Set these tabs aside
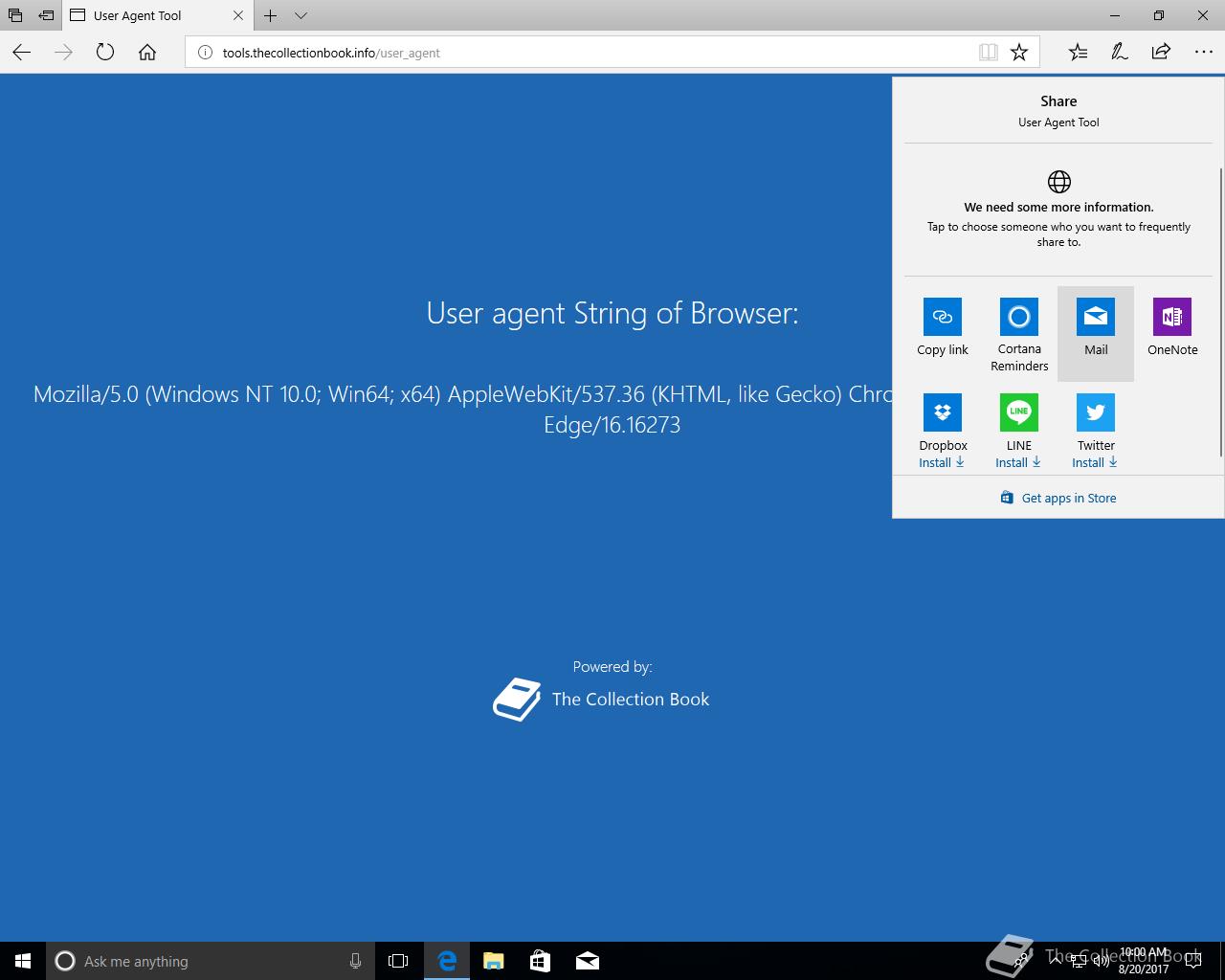 coord(46,15)
